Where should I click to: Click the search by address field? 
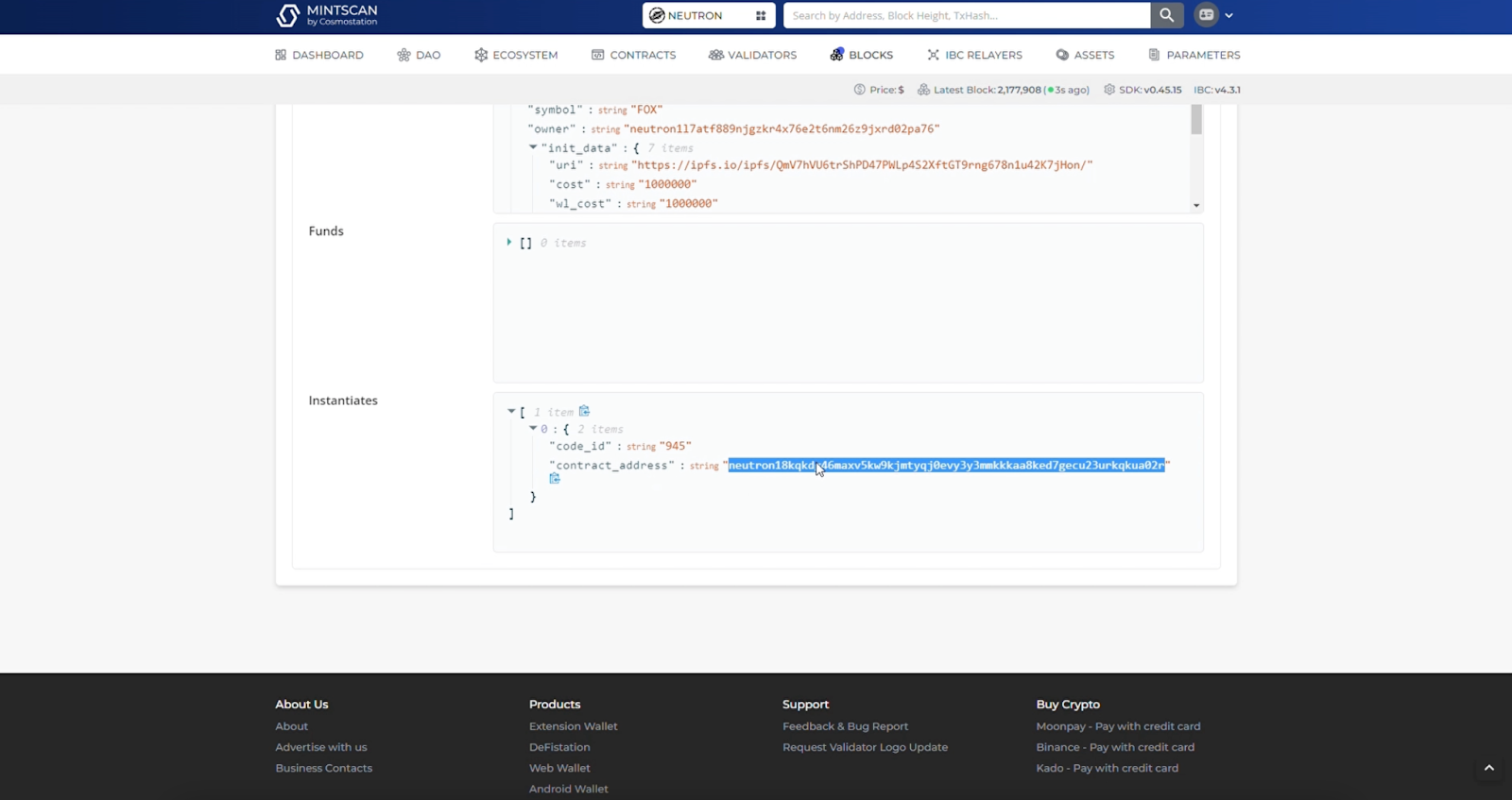pyautogui.click(x=966, y=16)
